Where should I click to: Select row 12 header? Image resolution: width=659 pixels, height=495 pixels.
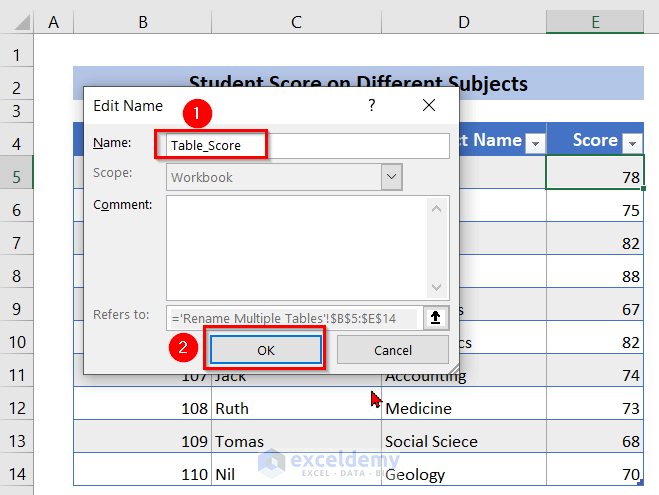point(17,408)
